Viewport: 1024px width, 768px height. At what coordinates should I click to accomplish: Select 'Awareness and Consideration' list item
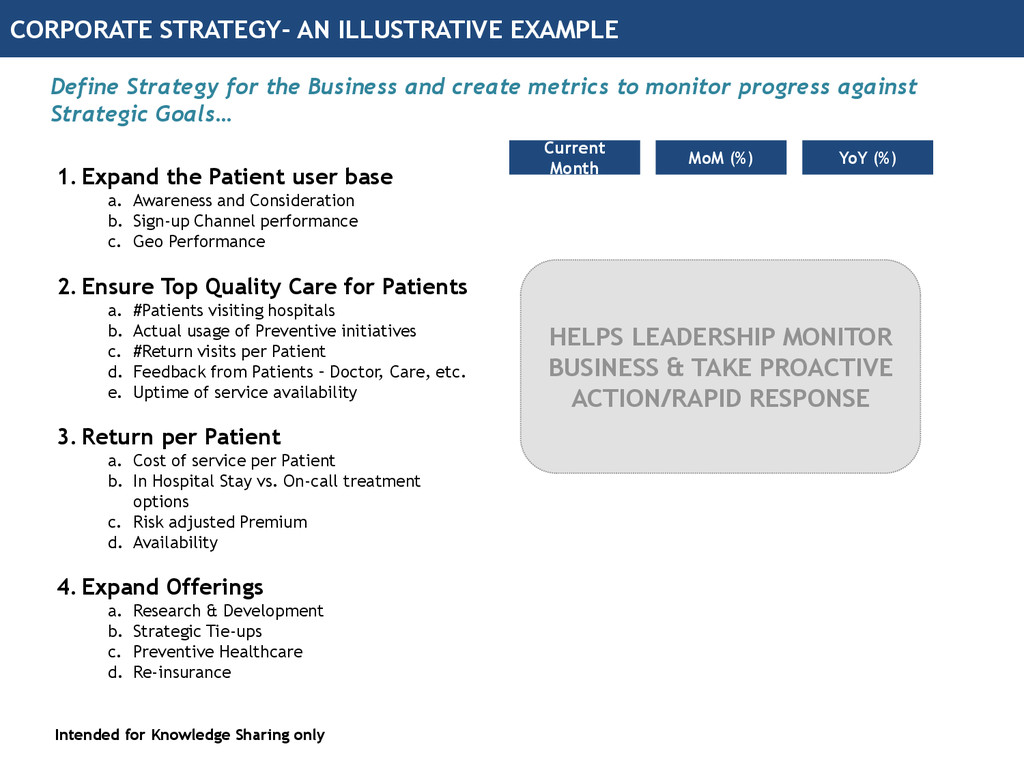pos(244,200)
